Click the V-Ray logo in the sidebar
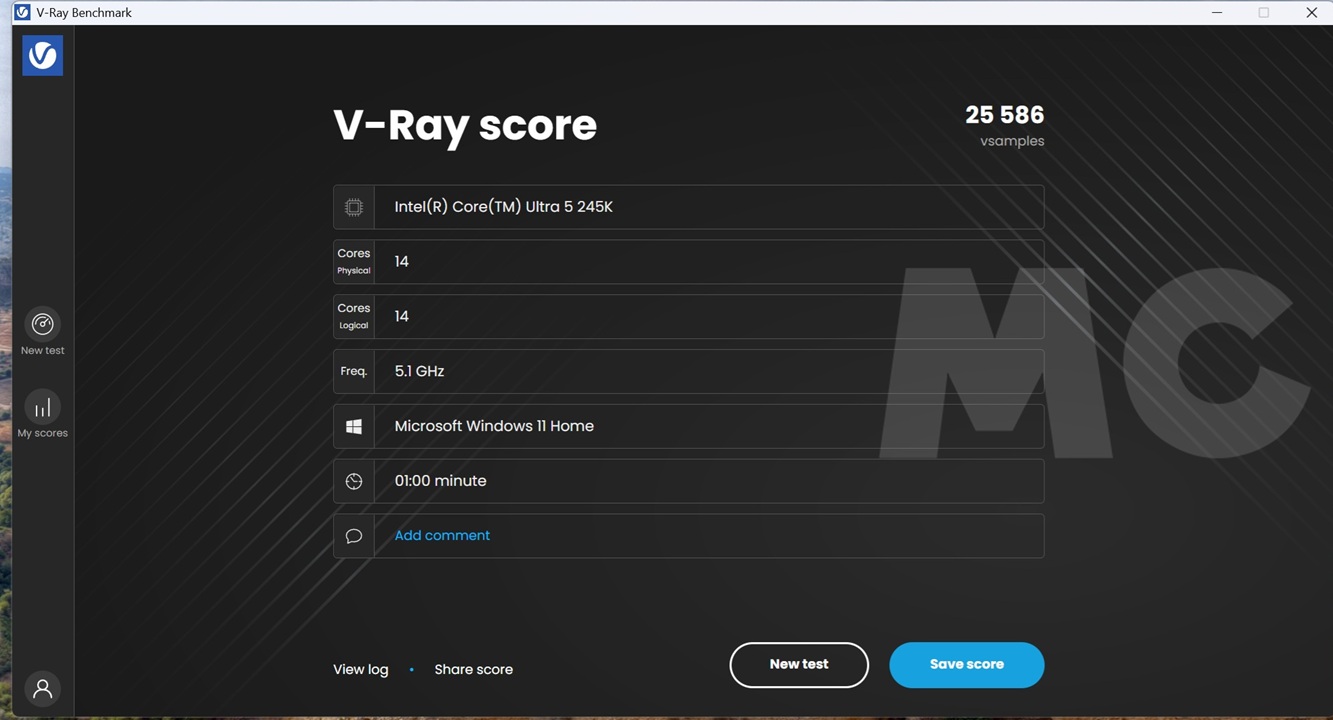This screenshot has height=720, width=1333. 42,55
